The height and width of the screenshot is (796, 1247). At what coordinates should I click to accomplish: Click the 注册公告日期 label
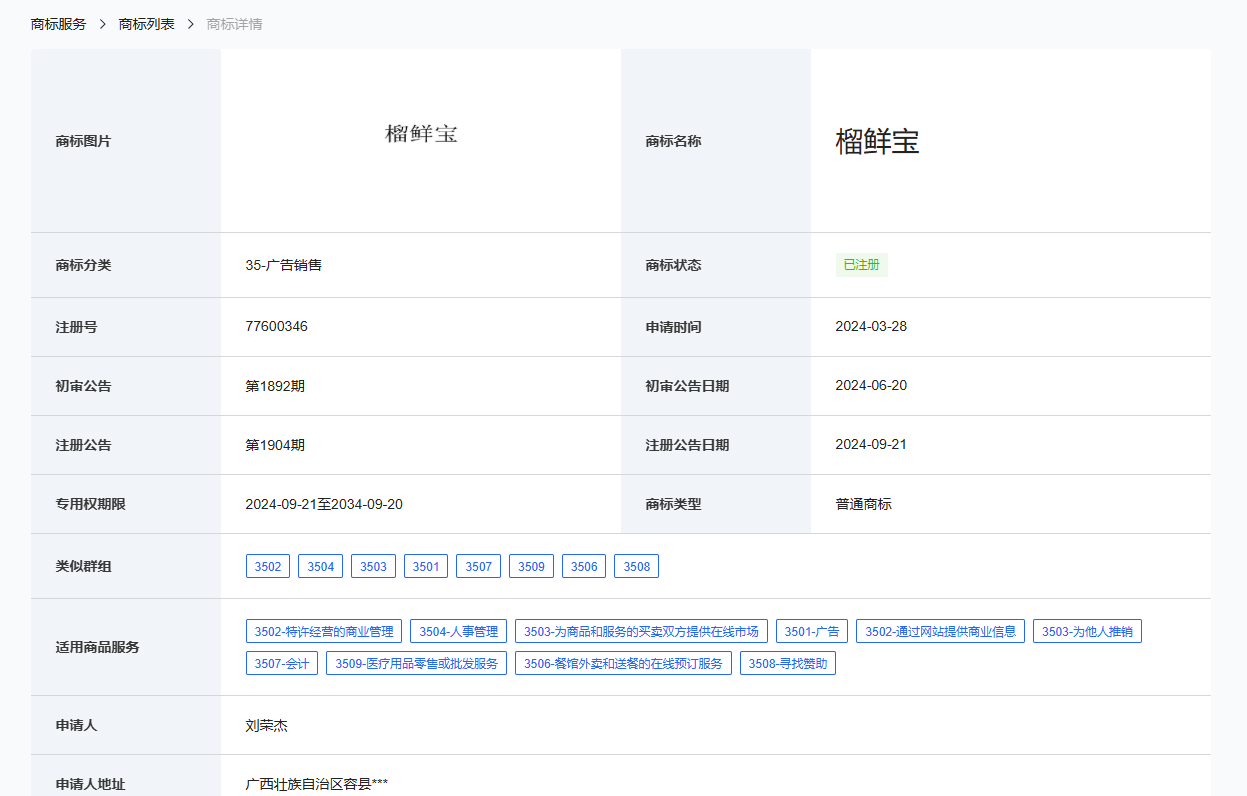[x=688, y=444]
